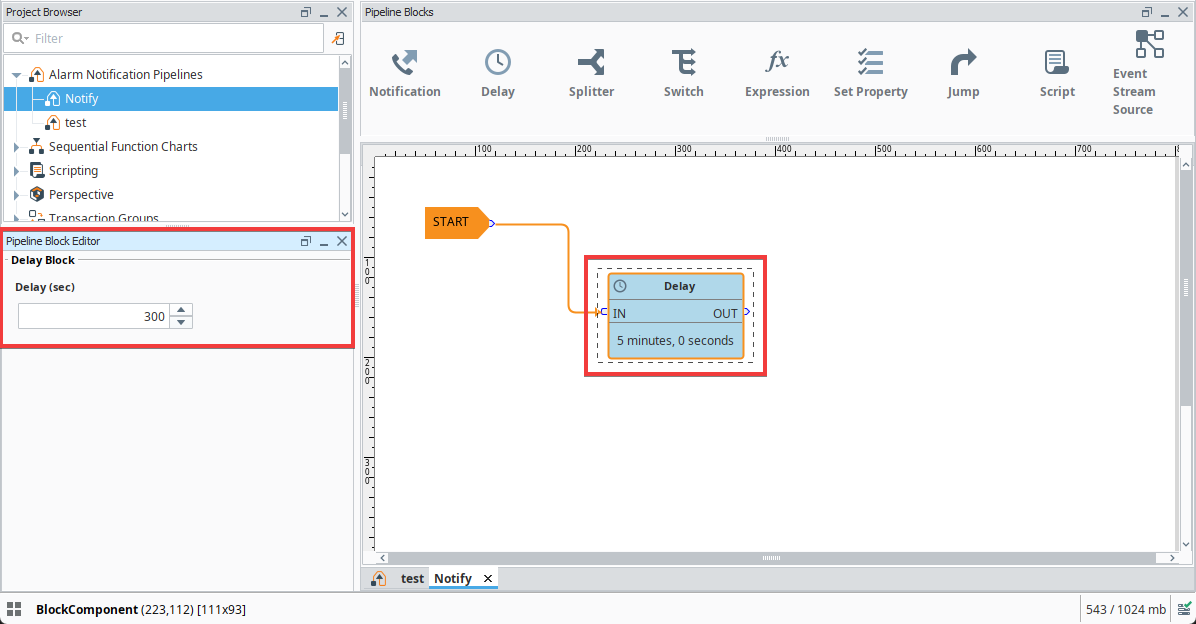This screenshot has height=624, width=1196.
Task: Select the Delay block header on canvas
Action: 676,286
